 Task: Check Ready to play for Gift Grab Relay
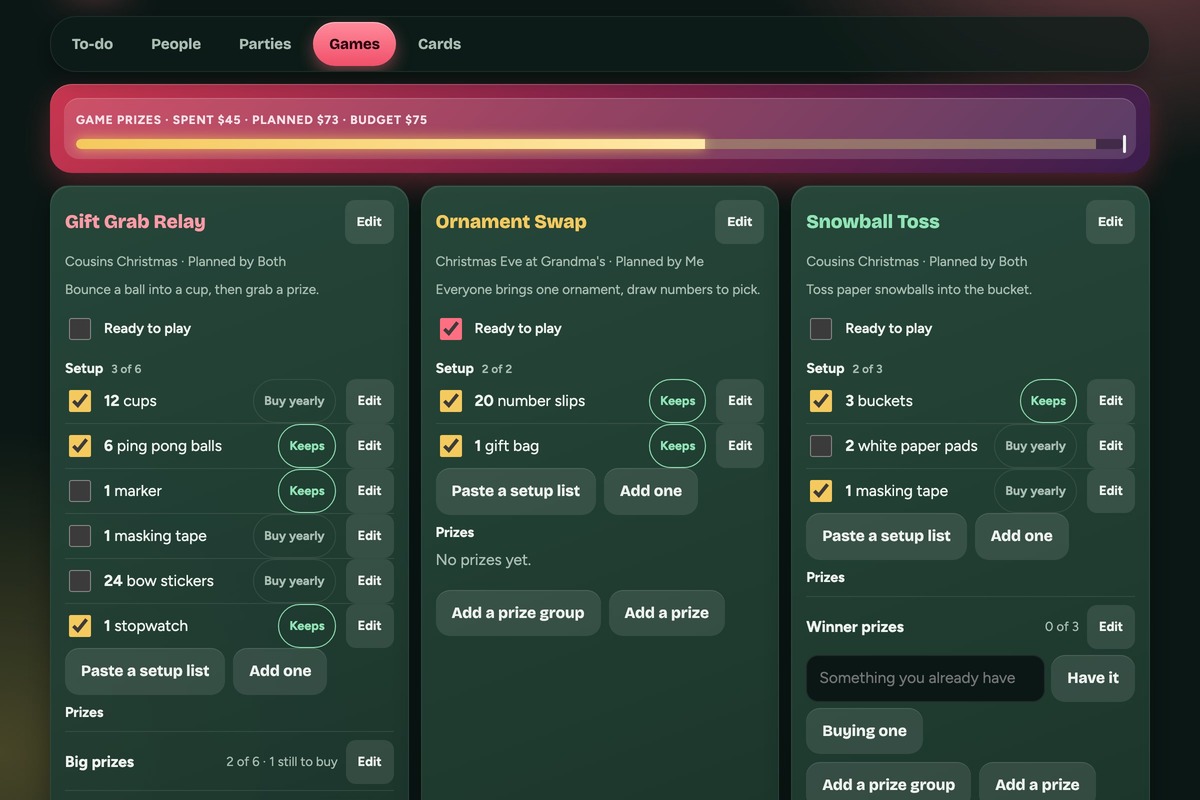coord(80,328)
